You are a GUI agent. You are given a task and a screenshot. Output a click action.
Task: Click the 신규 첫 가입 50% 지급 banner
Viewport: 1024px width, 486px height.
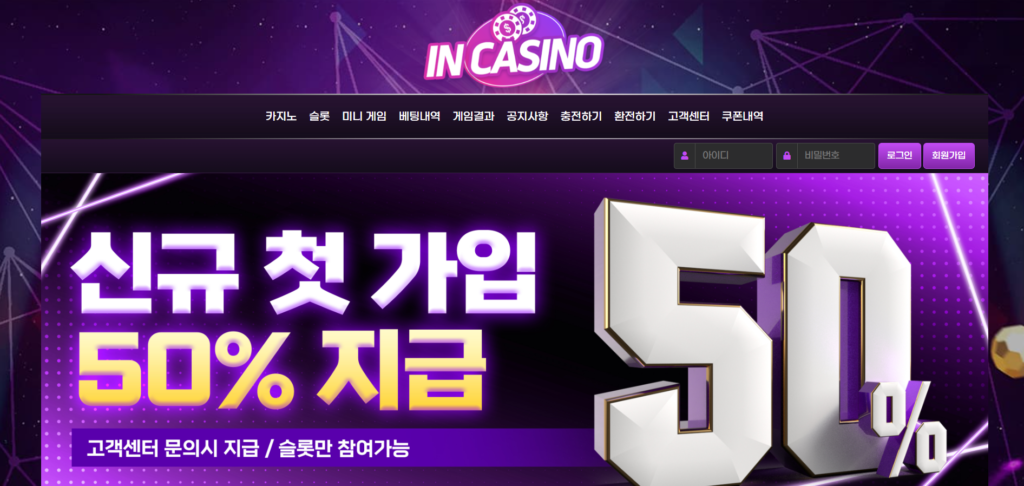click(515, 329)
